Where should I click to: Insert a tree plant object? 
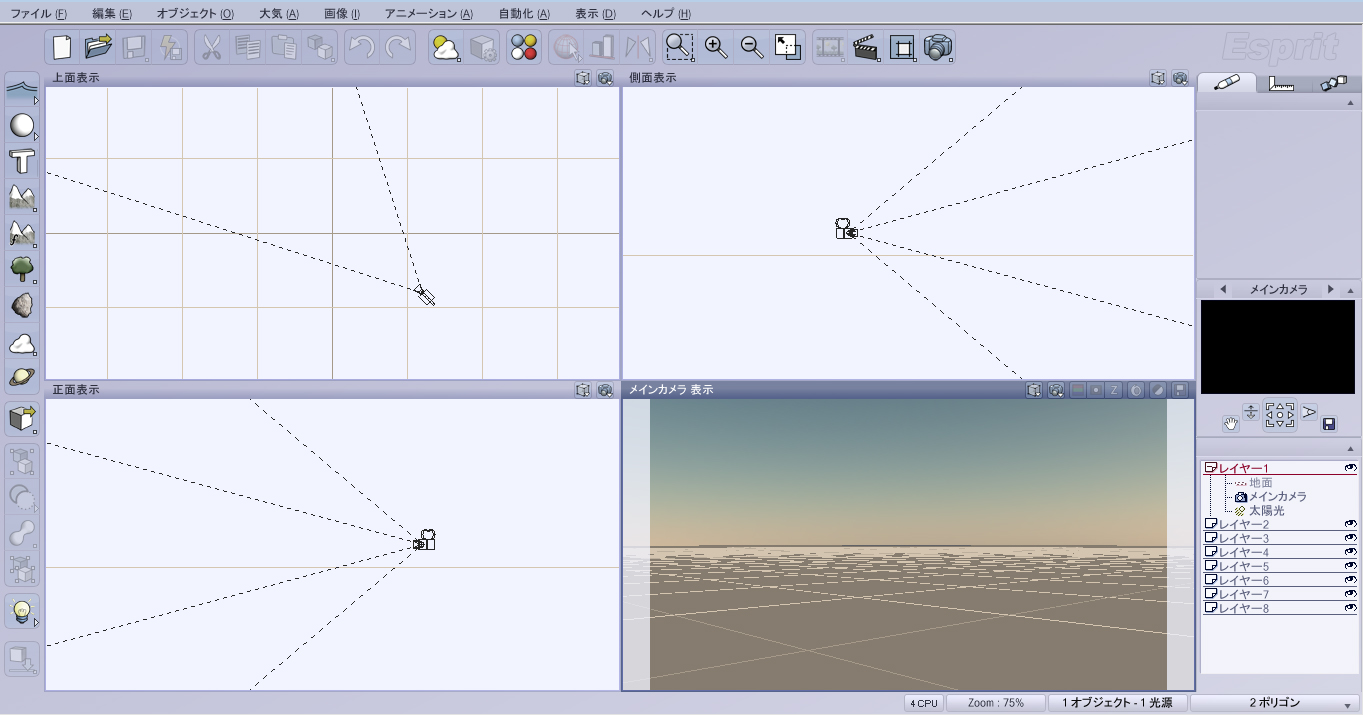click(x=21, y=268)
